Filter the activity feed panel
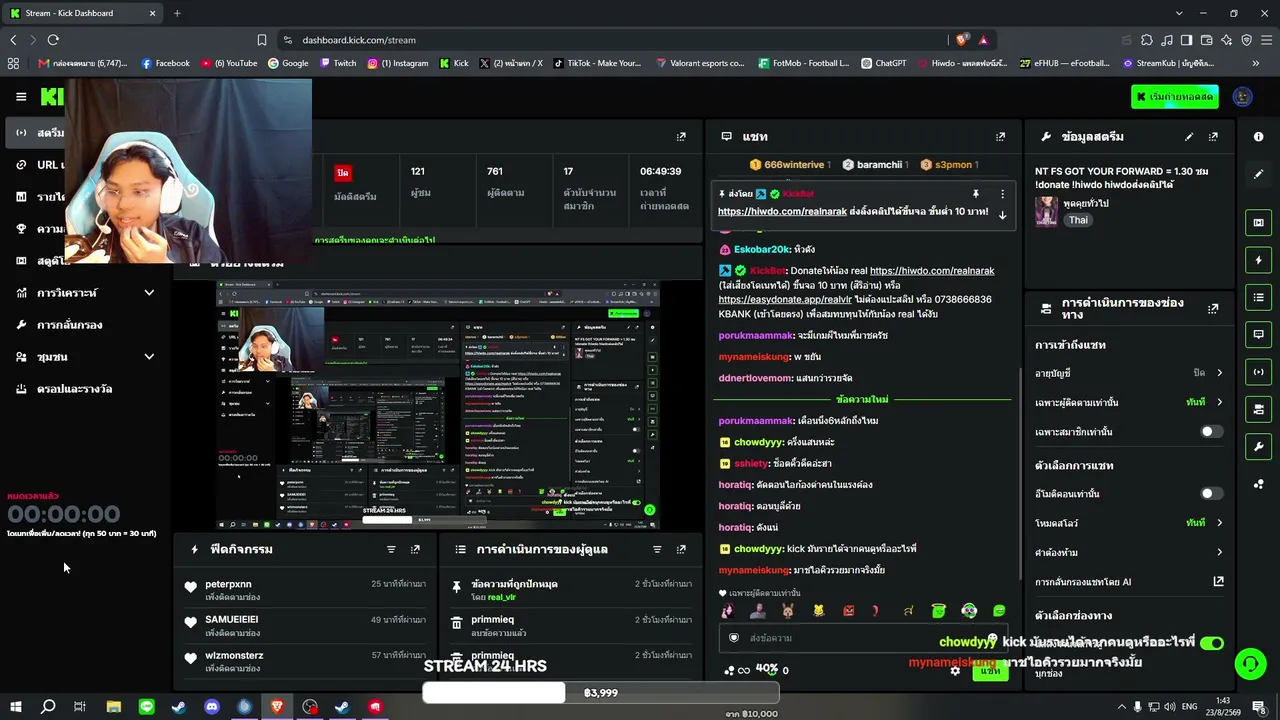This screenshot has height=720, width=1280. (391, 549)
